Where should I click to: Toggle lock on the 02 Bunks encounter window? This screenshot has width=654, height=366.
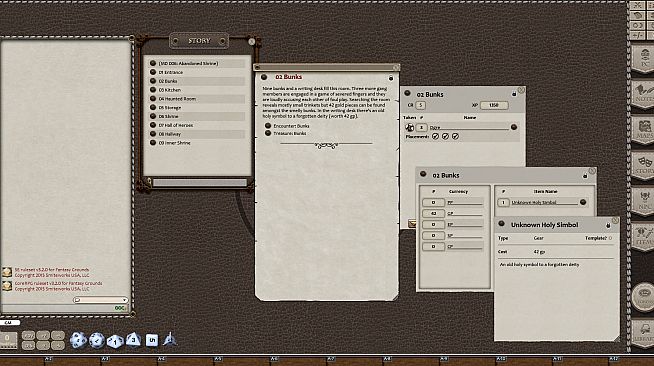[514, 94]
